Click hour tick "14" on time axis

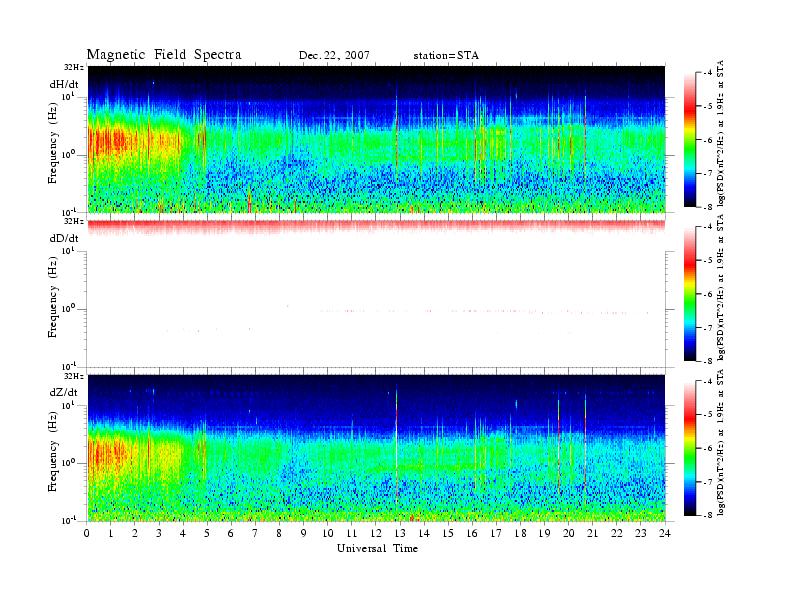click(424, 533)
